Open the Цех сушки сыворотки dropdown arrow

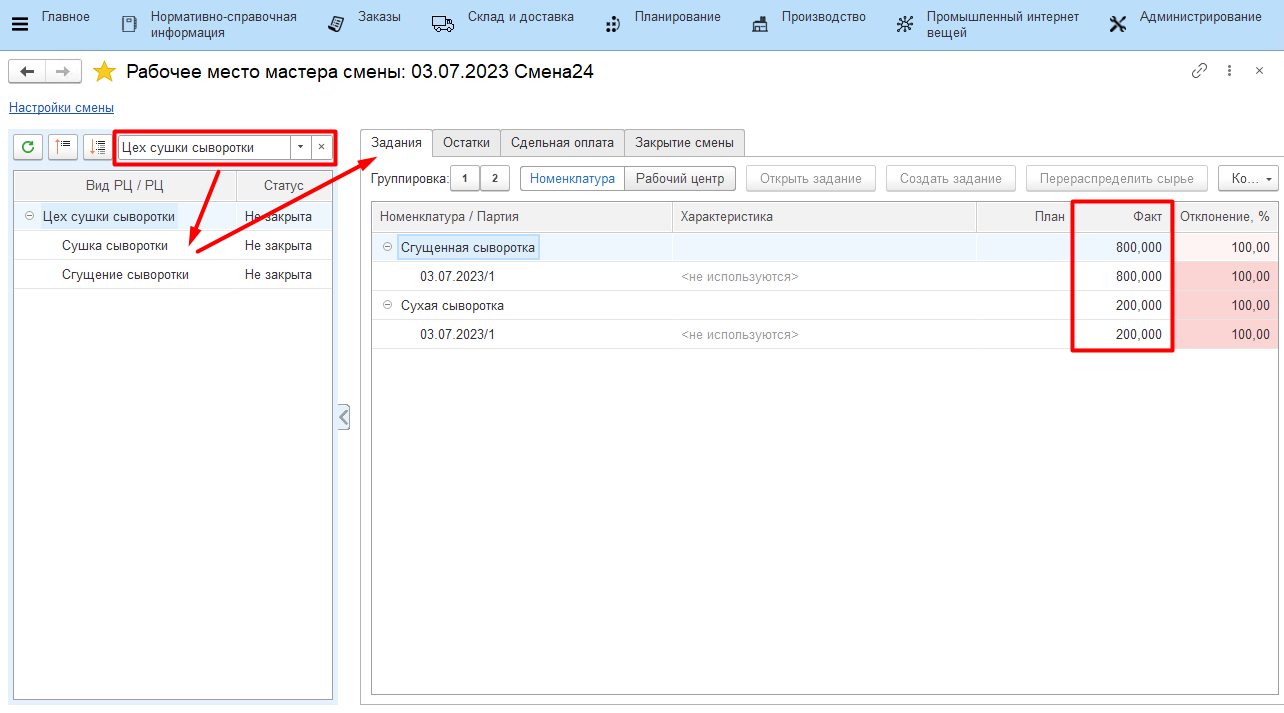coord(300,147)
